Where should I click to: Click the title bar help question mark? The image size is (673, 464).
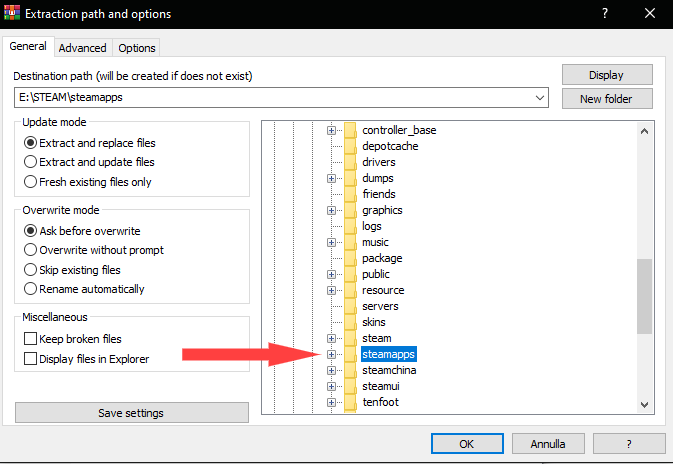[605, 13]
